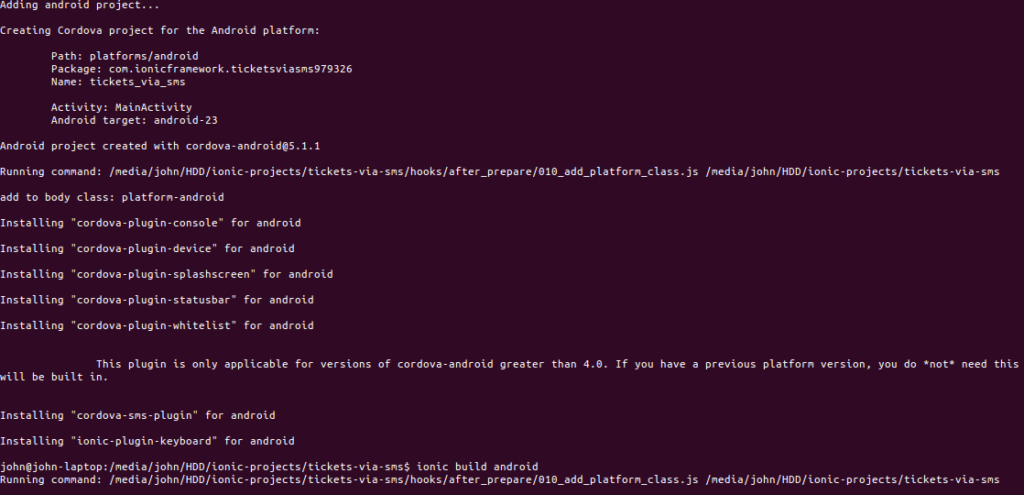Click the cordova-sms-plugin install line
The image size is (1024, 495).
point(138,415)
